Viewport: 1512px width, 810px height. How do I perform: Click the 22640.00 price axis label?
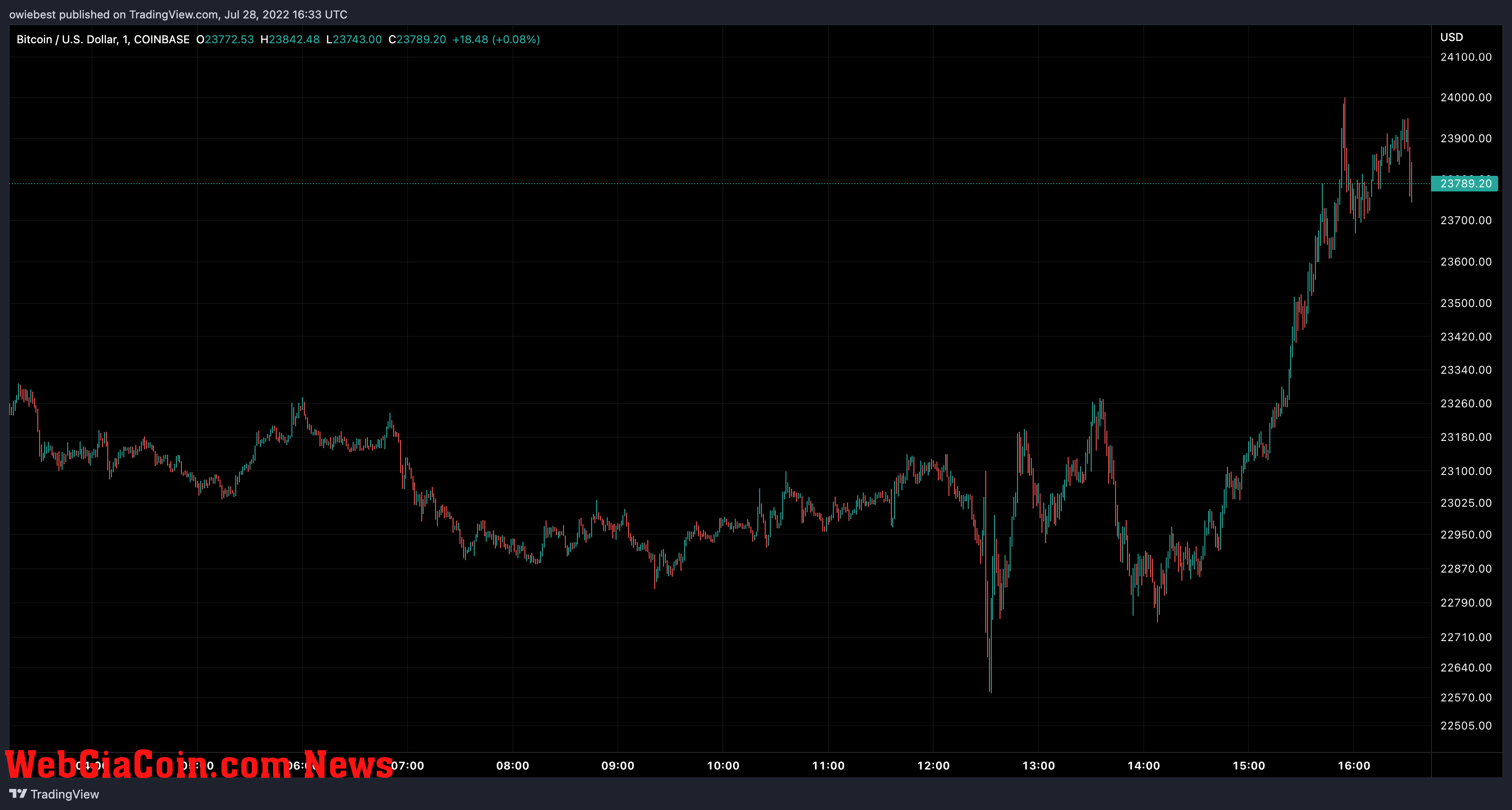1465,667
